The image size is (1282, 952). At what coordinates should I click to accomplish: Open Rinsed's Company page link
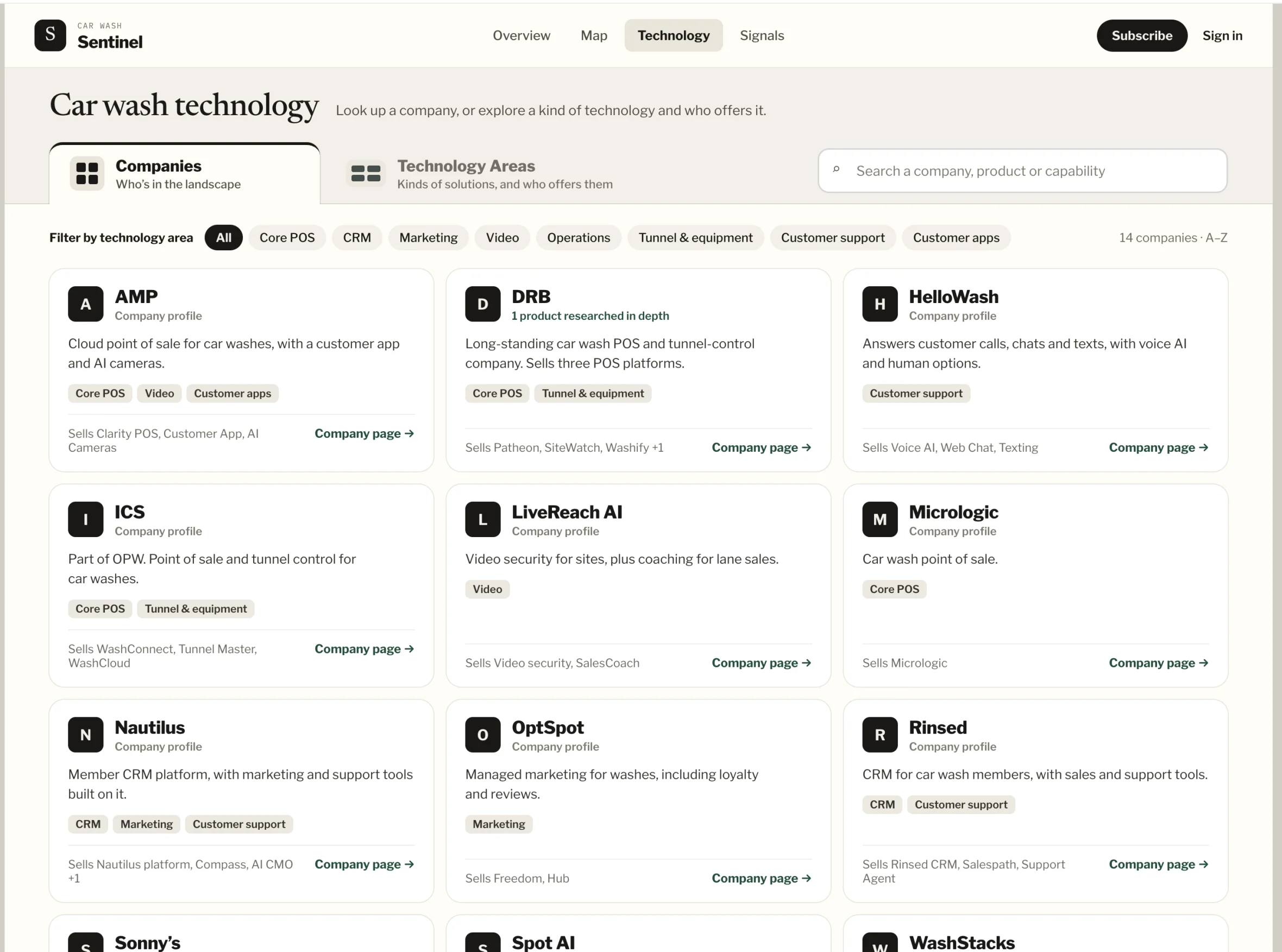click(x=1159, y=864)
